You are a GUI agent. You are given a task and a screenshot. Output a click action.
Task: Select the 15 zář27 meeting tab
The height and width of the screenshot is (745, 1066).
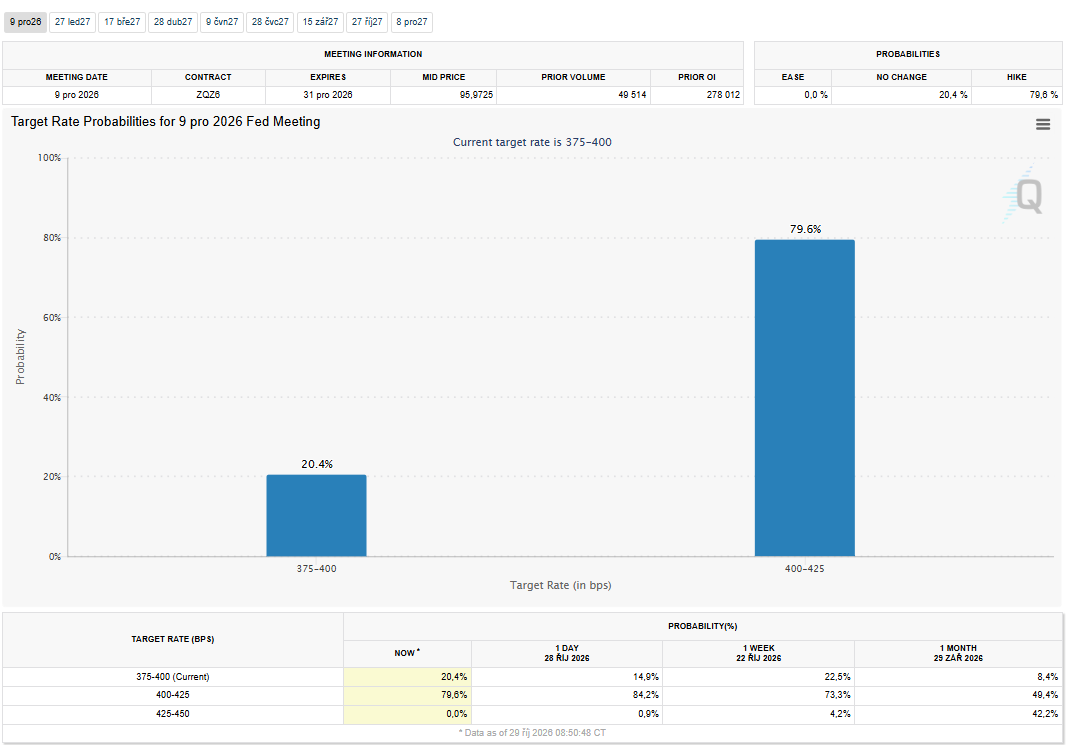click(320, 22)
